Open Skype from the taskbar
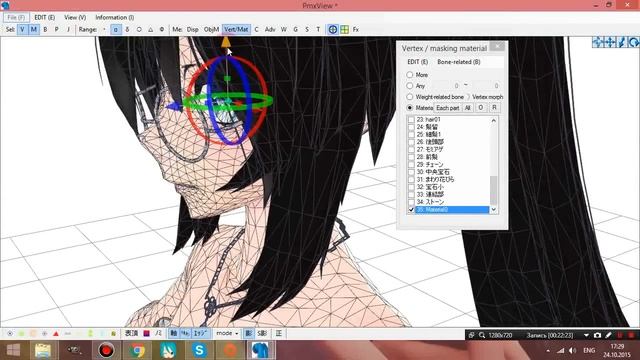This screenshot has height=360, width=640. pos(199,350)
